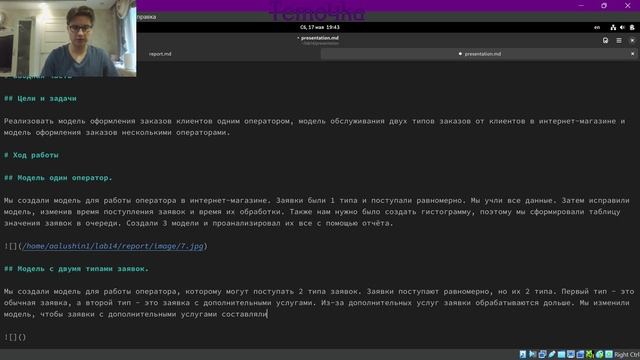Image resolution: width=640 pixels, height=360 pixels.
Task: Click the VirtualBox mouse integration status icon
Action: click(600, 354)
